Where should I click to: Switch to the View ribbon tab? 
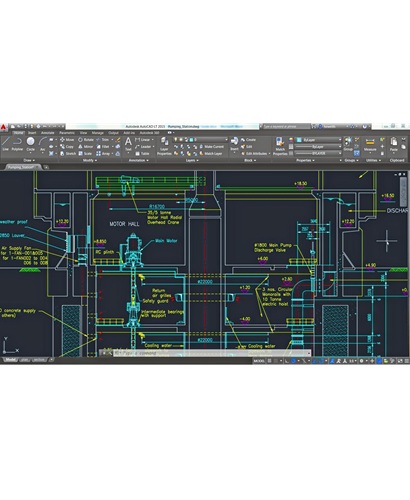coord(83,133)
